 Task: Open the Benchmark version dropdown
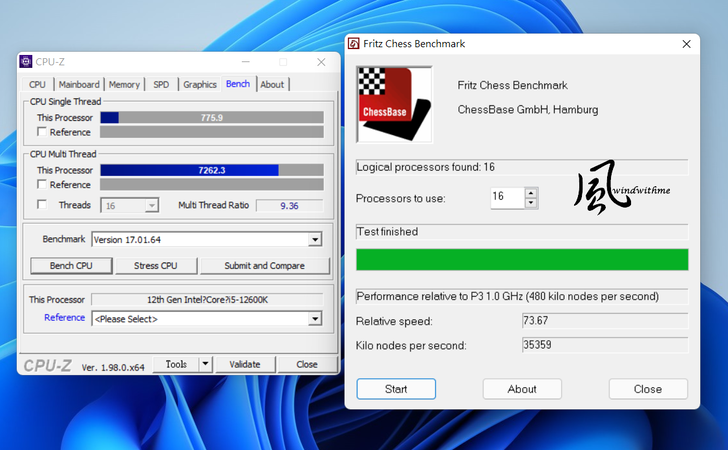(315, 240)
